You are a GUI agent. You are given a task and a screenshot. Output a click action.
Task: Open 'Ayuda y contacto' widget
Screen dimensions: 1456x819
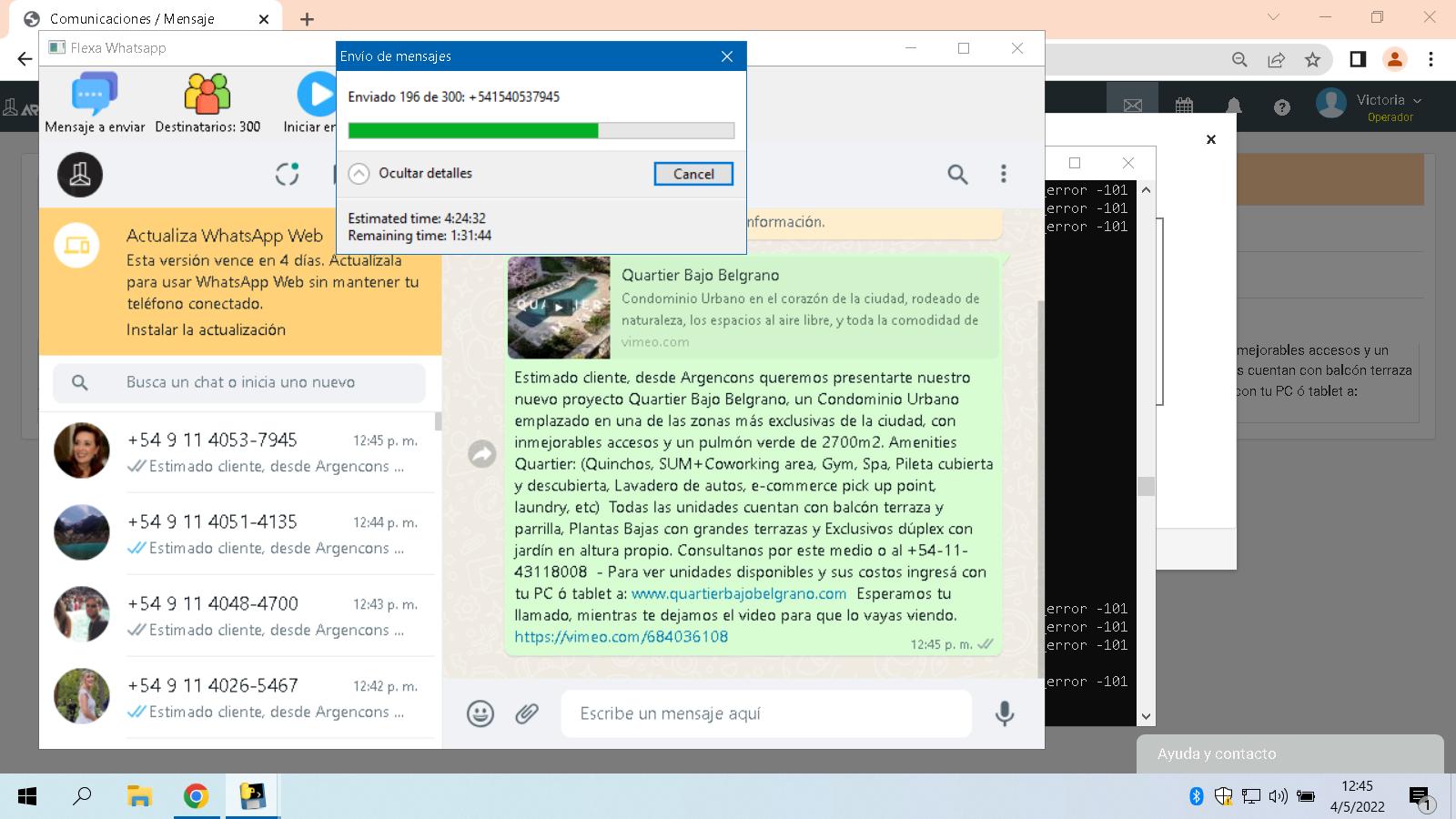1289,753
